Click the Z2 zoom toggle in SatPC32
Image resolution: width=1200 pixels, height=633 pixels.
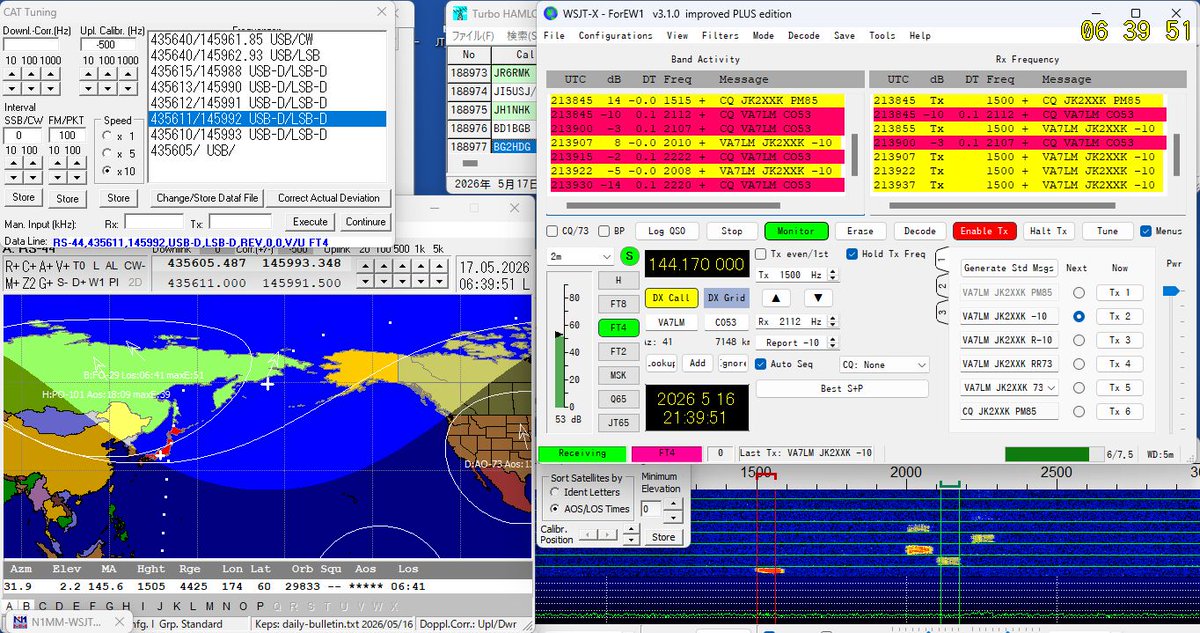pos(29,283)
